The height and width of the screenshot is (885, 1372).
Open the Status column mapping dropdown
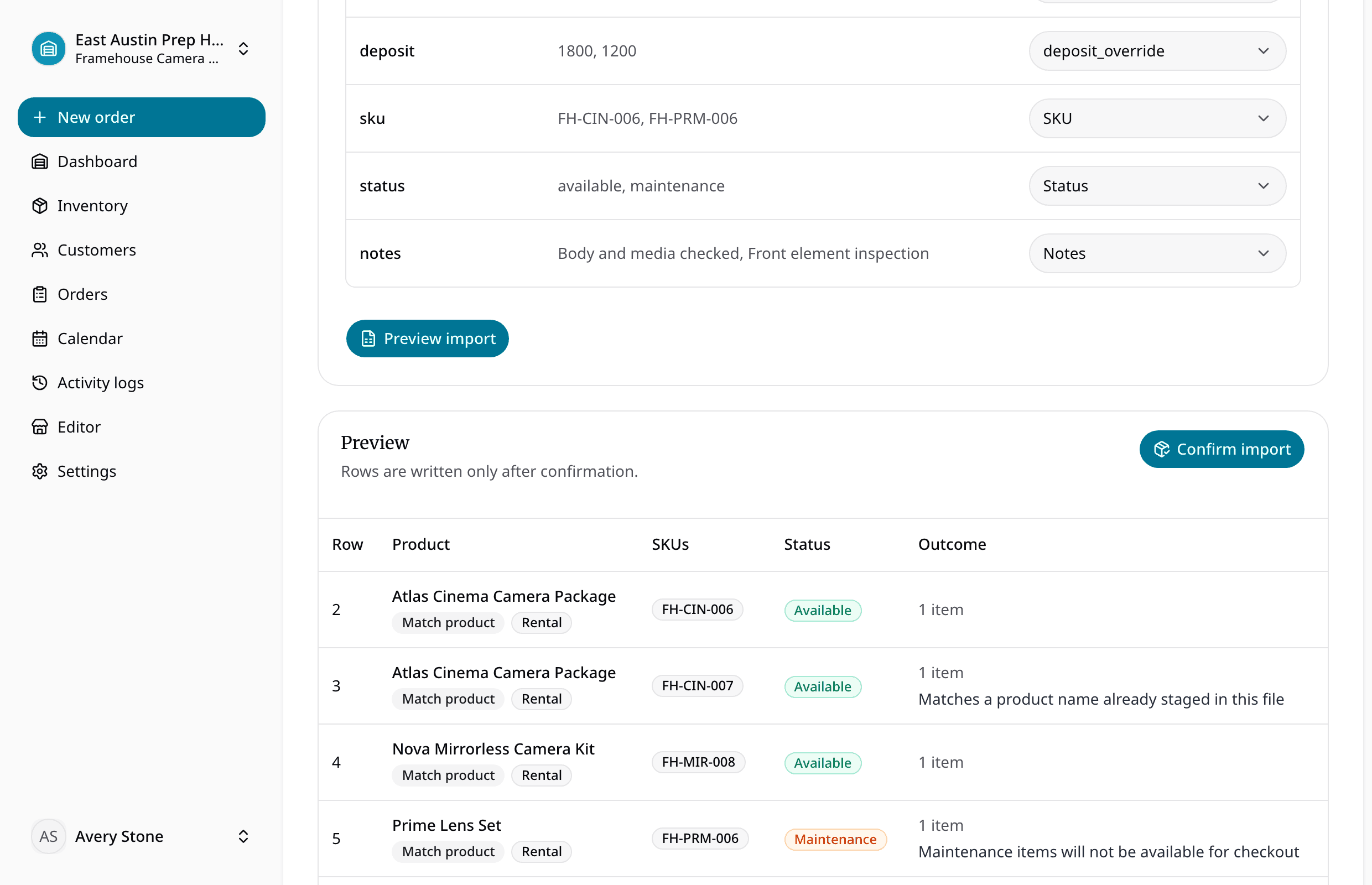point(1157,186)
